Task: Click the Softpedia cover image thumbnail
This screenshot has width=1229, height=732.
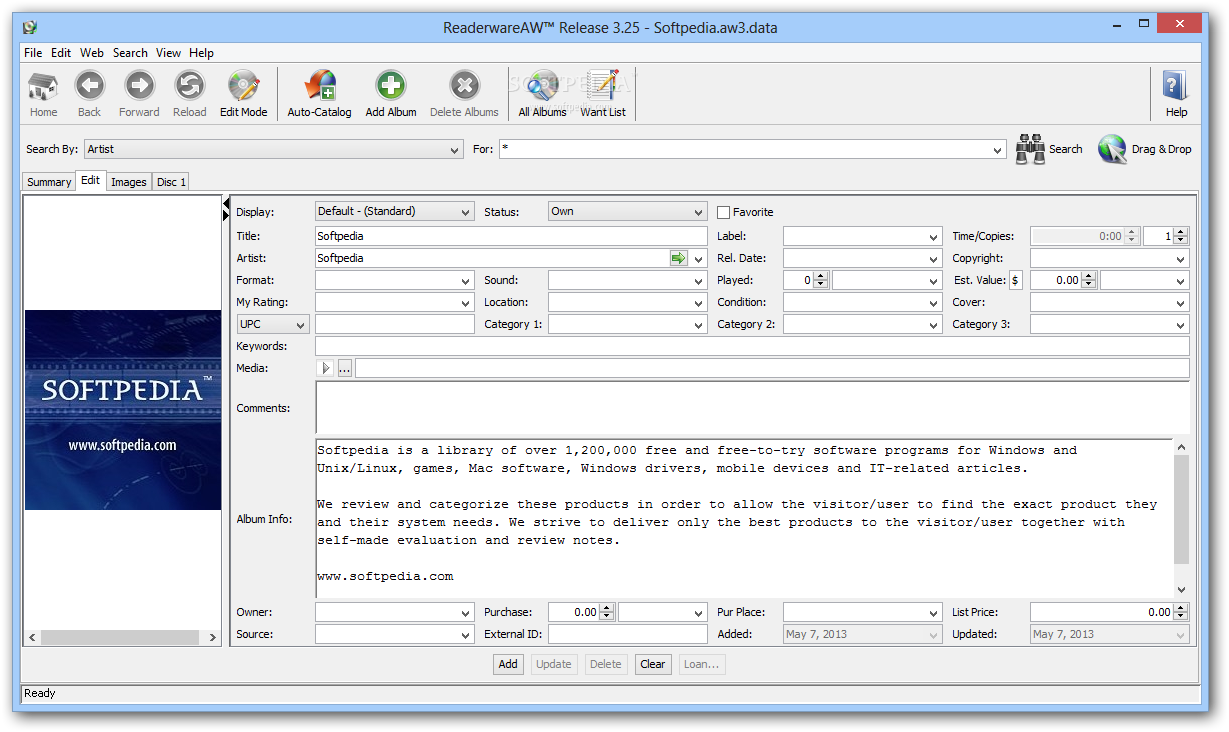Action: [x=123, y=410]
